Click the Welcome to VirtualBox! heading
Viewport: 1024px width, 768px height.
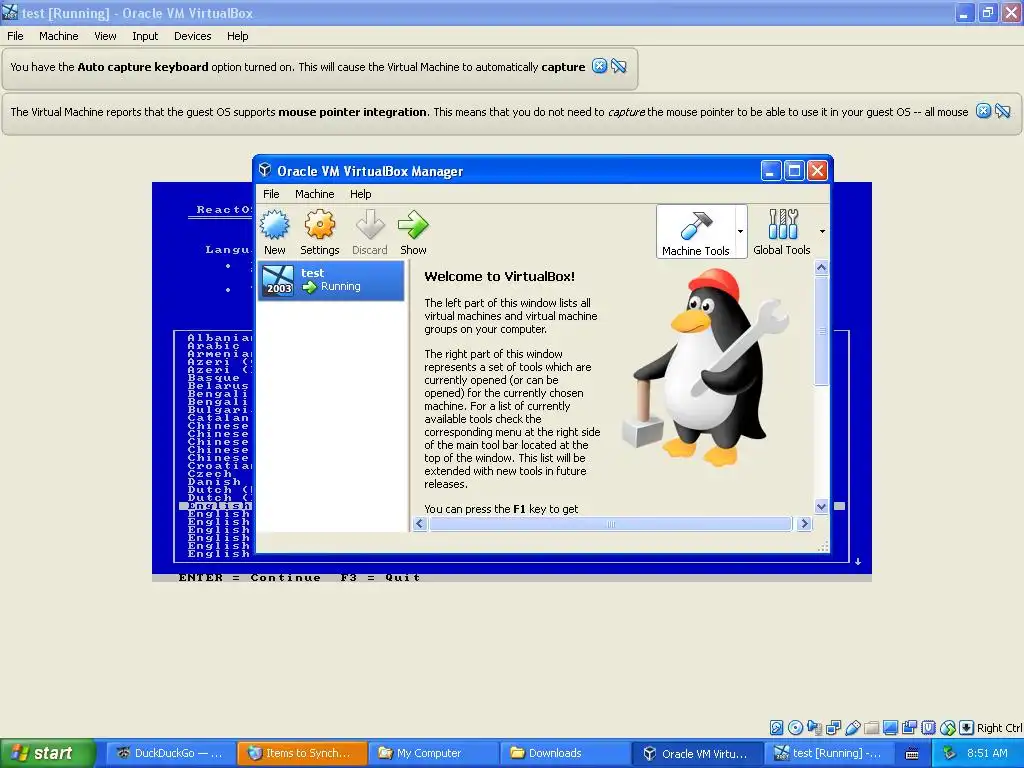(x=500, y=276)
